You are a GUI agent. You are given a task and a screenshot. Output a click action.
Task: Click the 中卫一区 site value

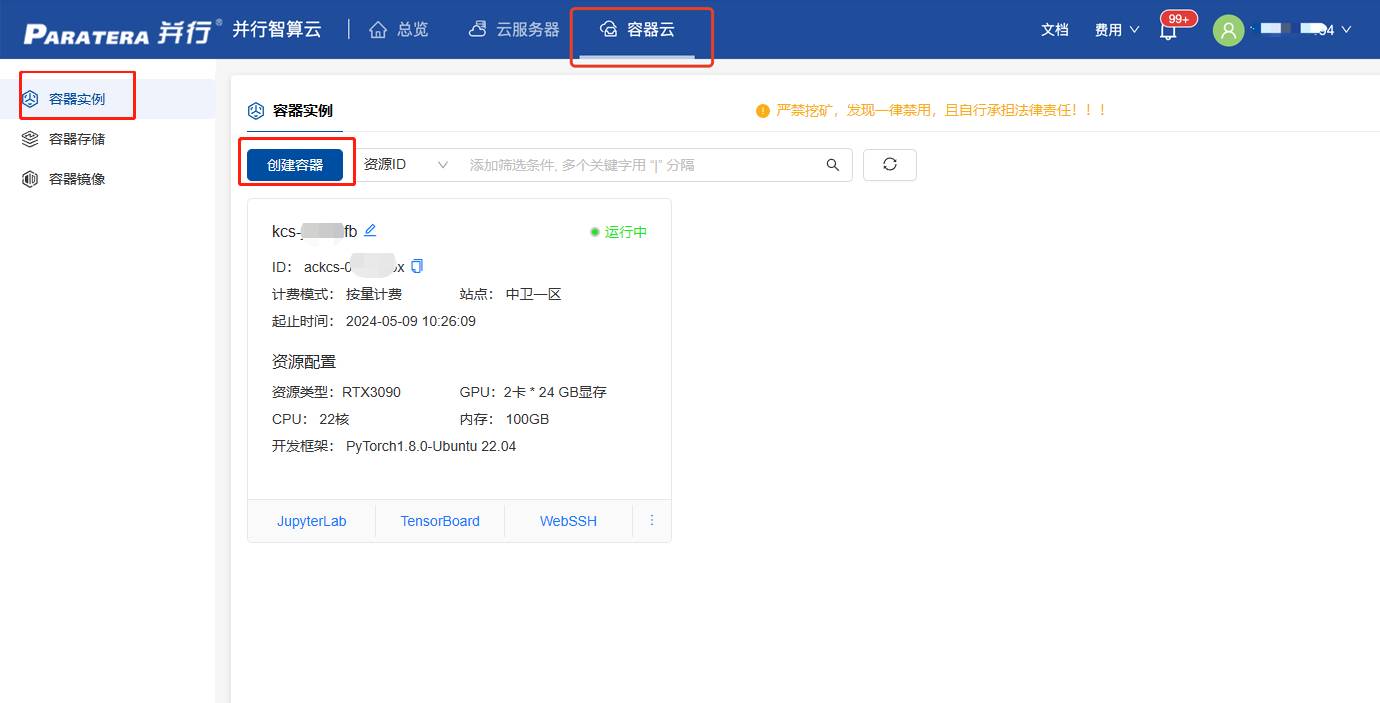coord(534,294)
